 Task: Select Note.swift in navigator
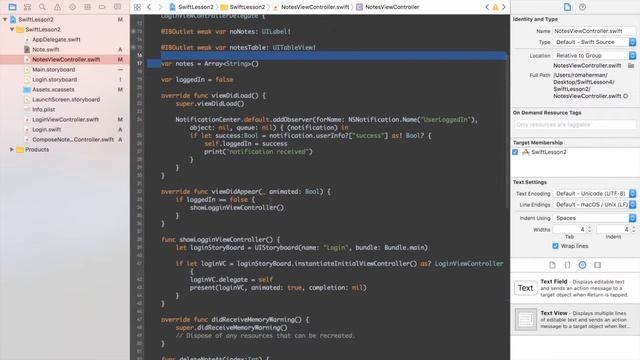pyautogui.click(x=46, y=49)
